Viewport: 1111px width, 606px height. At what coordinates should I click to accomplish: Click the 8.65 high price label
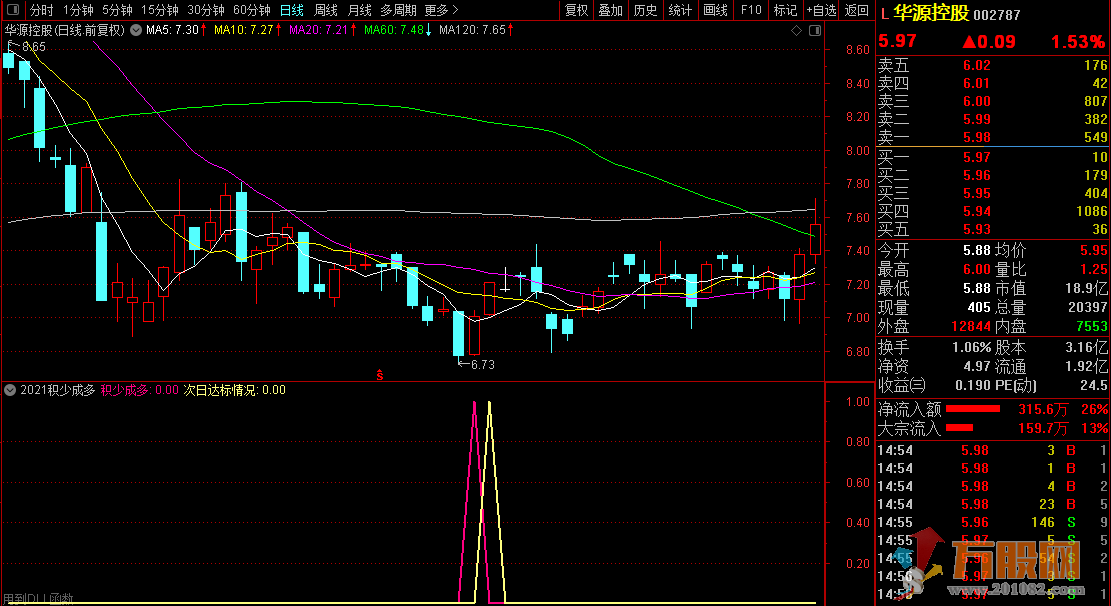[33, 47]
